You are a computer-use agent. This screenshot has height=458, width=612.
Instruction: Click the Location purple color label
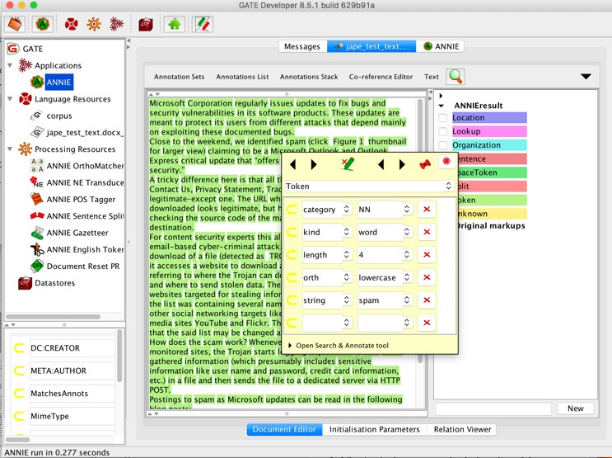click(x=489, y=118)
